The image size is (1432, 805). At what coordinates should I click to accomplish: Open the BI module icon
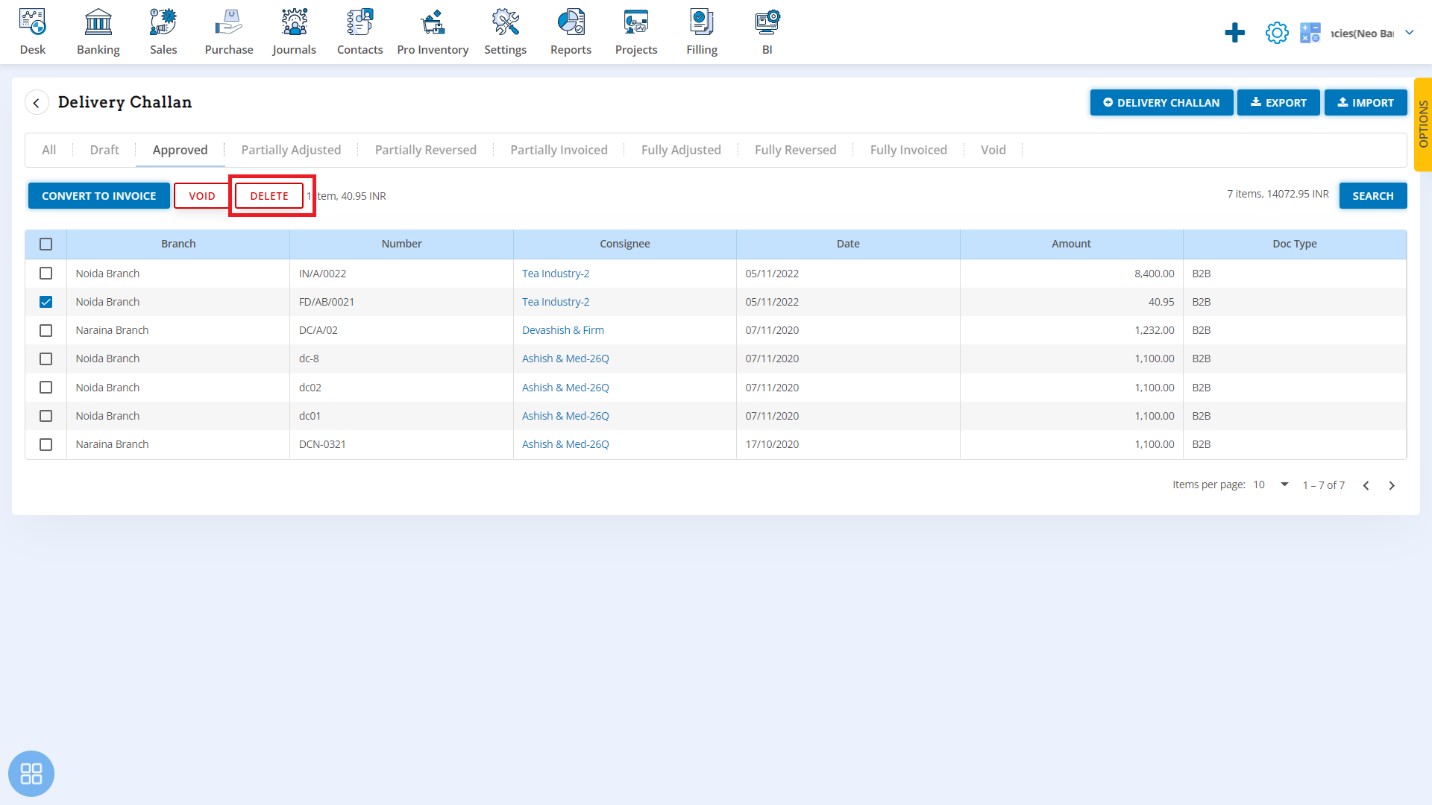767,21
